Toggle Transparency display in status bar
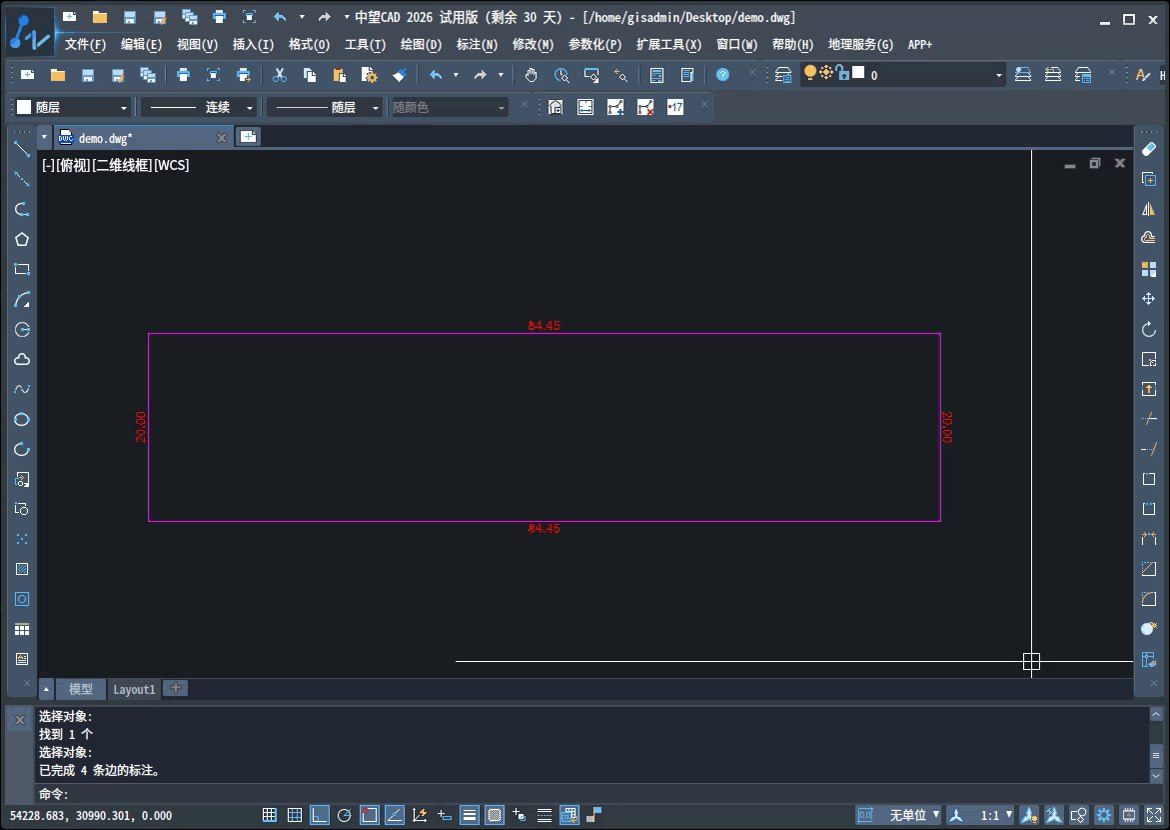 tap(494, 815)
